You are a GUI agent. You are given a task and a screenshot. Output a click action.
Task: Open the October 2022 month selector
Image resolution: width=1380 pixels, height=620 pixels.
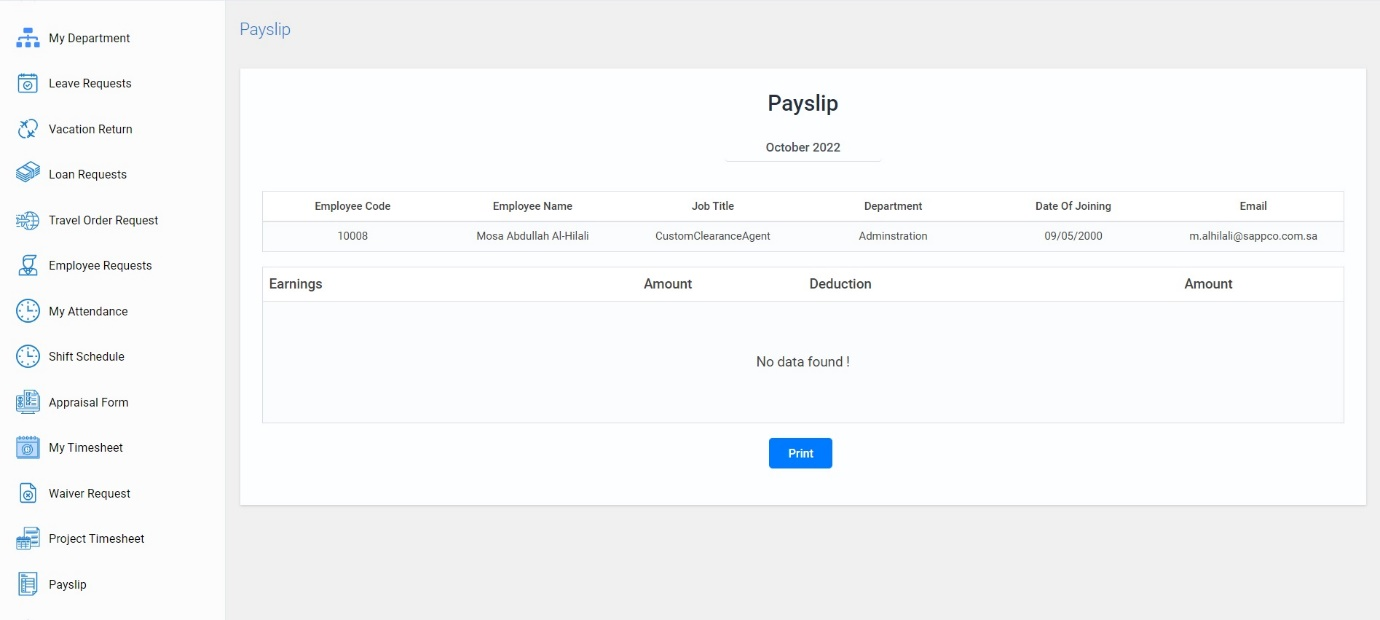(x=802, y=147)
